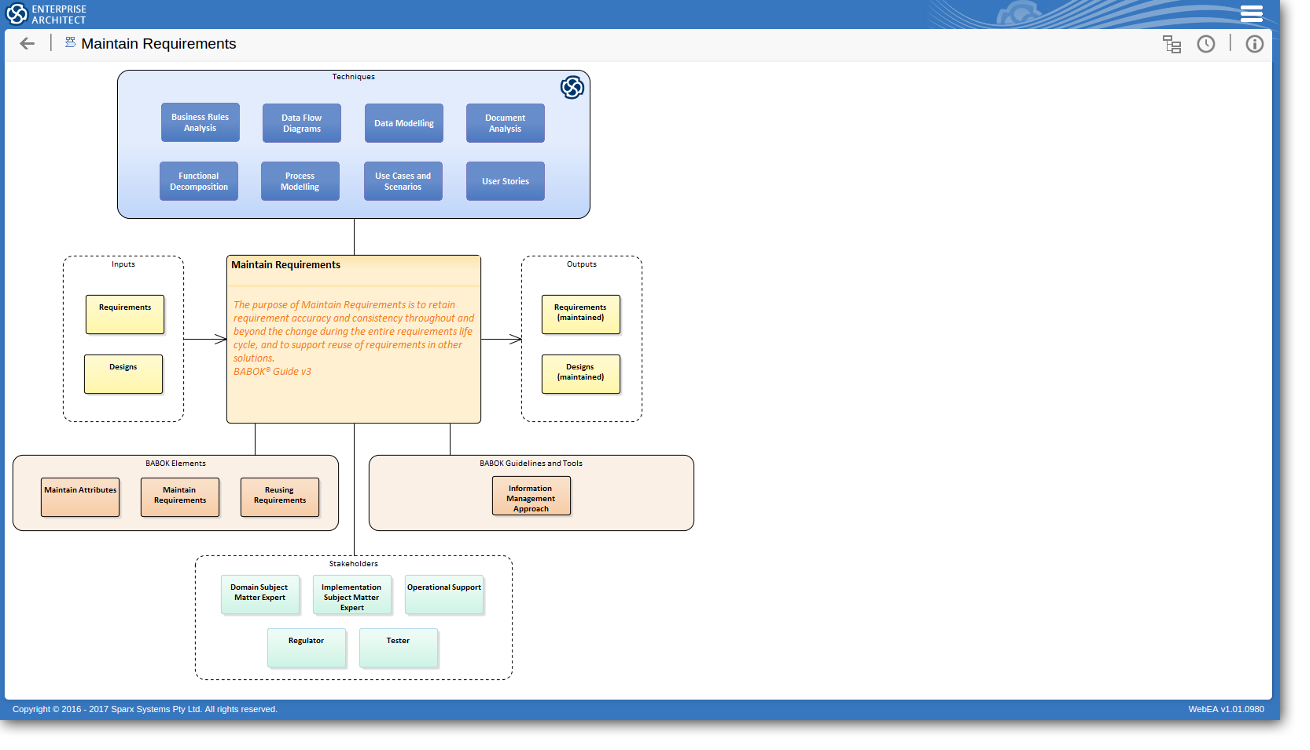Viewport: 1310px width, 750px height.
Task: Click the Sparx logo in Techniques box
Action: pyautogui.click(x=572, y=88)
